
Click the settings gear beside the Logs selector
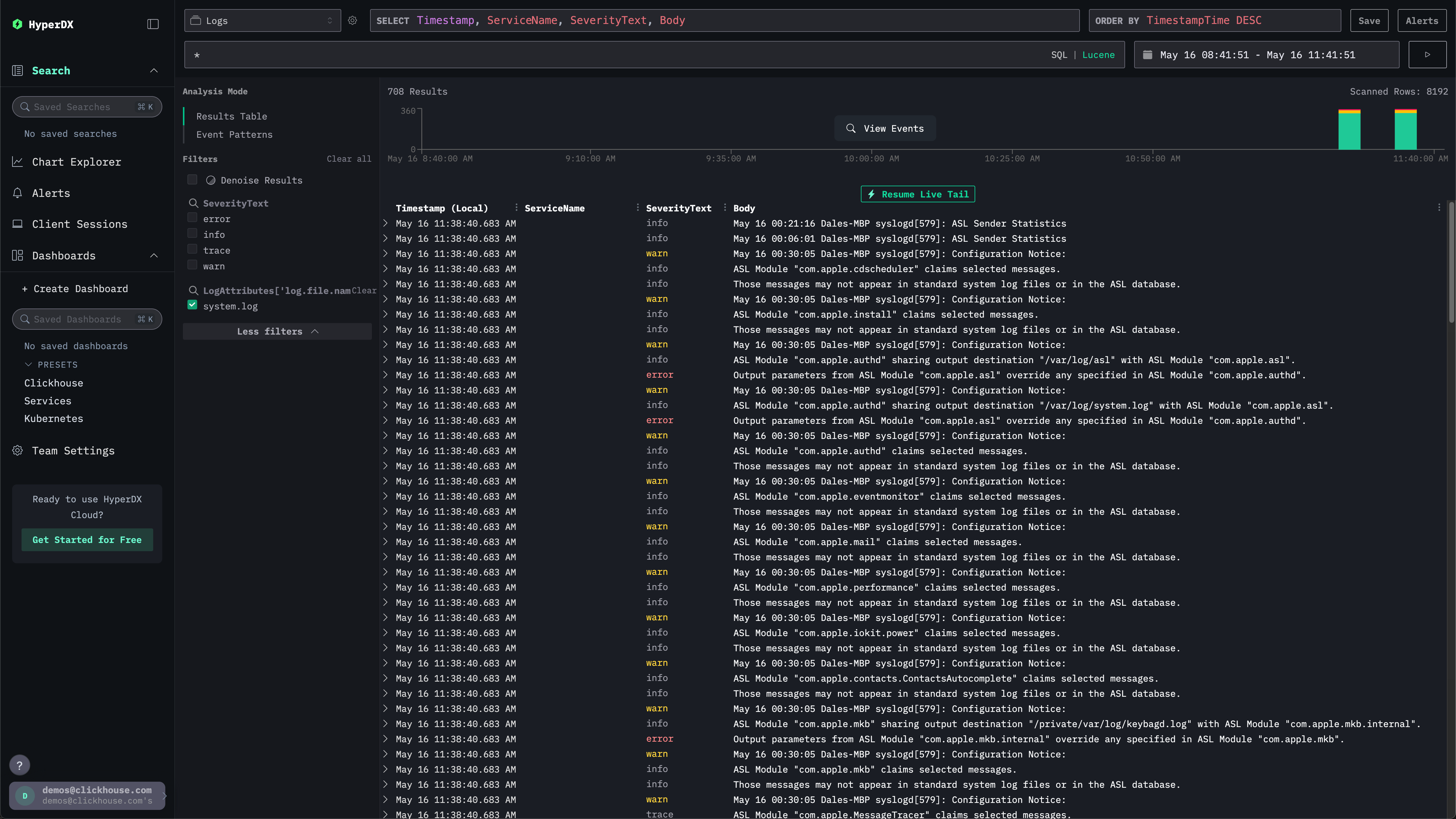tap(353, 20)
